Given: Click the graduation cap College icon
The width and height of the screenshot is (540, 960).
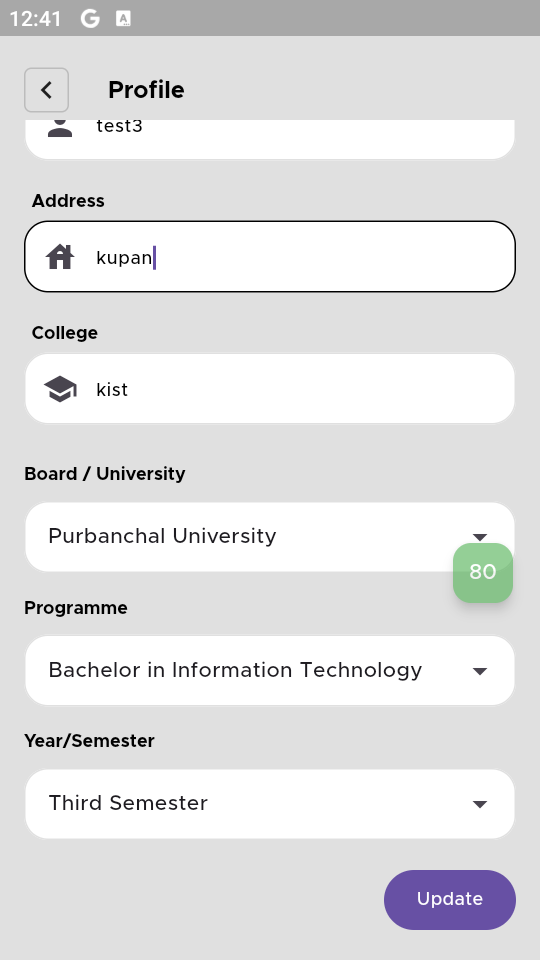Looking at the screenshot, I should pyautogui.click(x=60, y=389).
